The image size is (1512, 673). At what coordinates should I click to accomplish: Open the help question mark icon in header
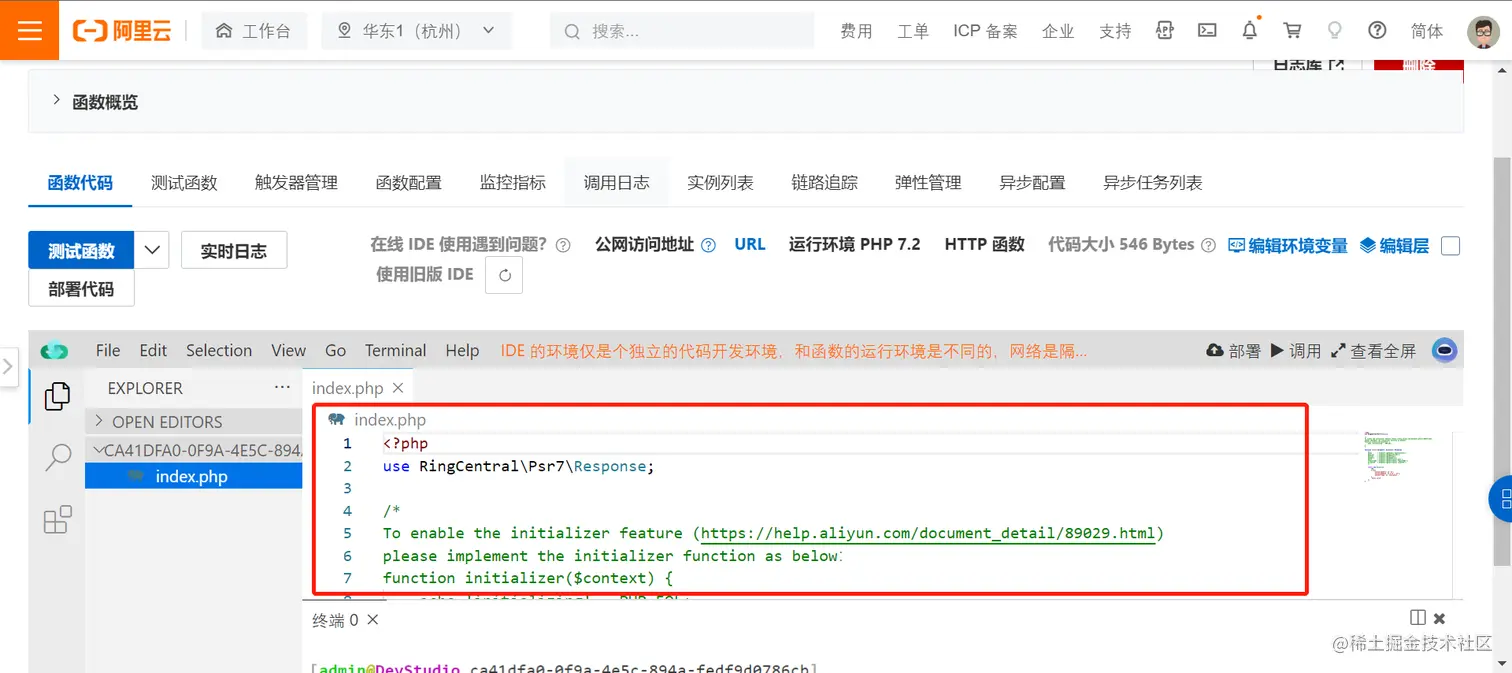[1377, 31]
